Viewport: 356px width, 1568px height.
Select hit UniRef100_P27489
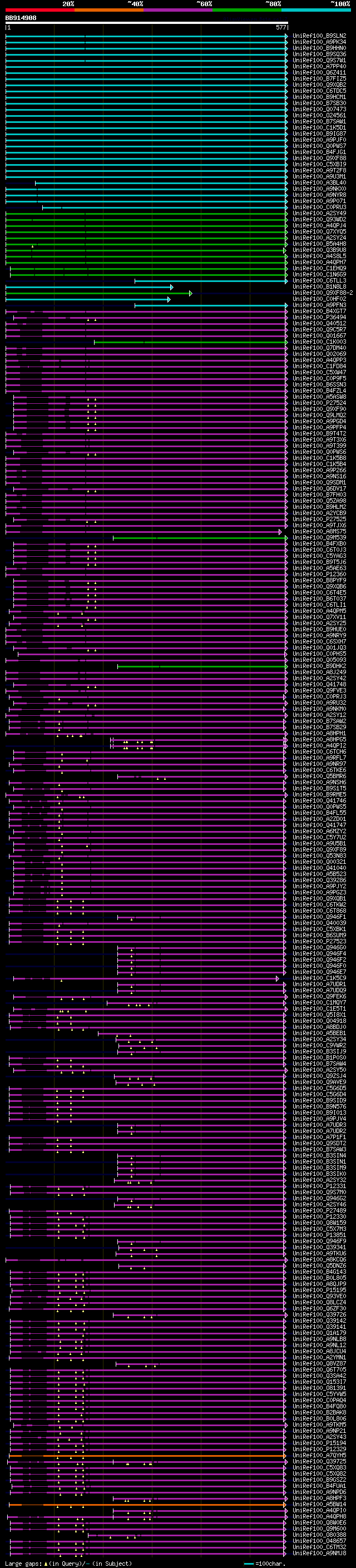tap(319, 1211)
